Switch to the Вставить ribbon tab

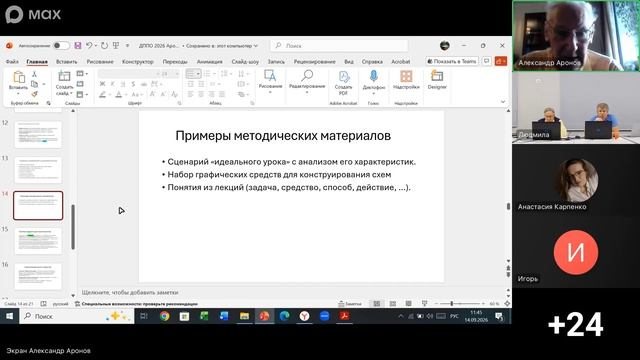(67, 62)
